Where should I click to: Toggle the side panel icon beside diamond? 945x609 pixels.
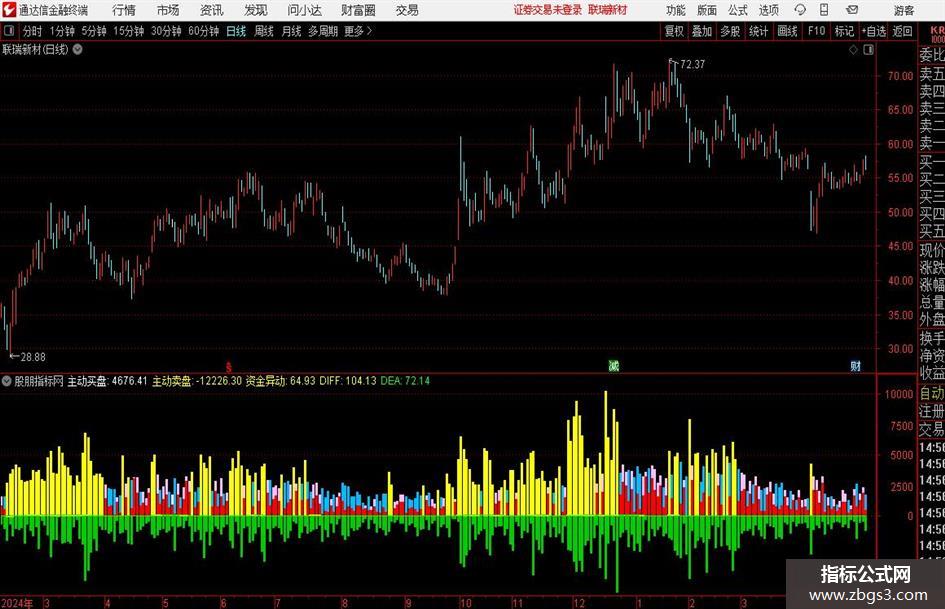pos(868,50)
